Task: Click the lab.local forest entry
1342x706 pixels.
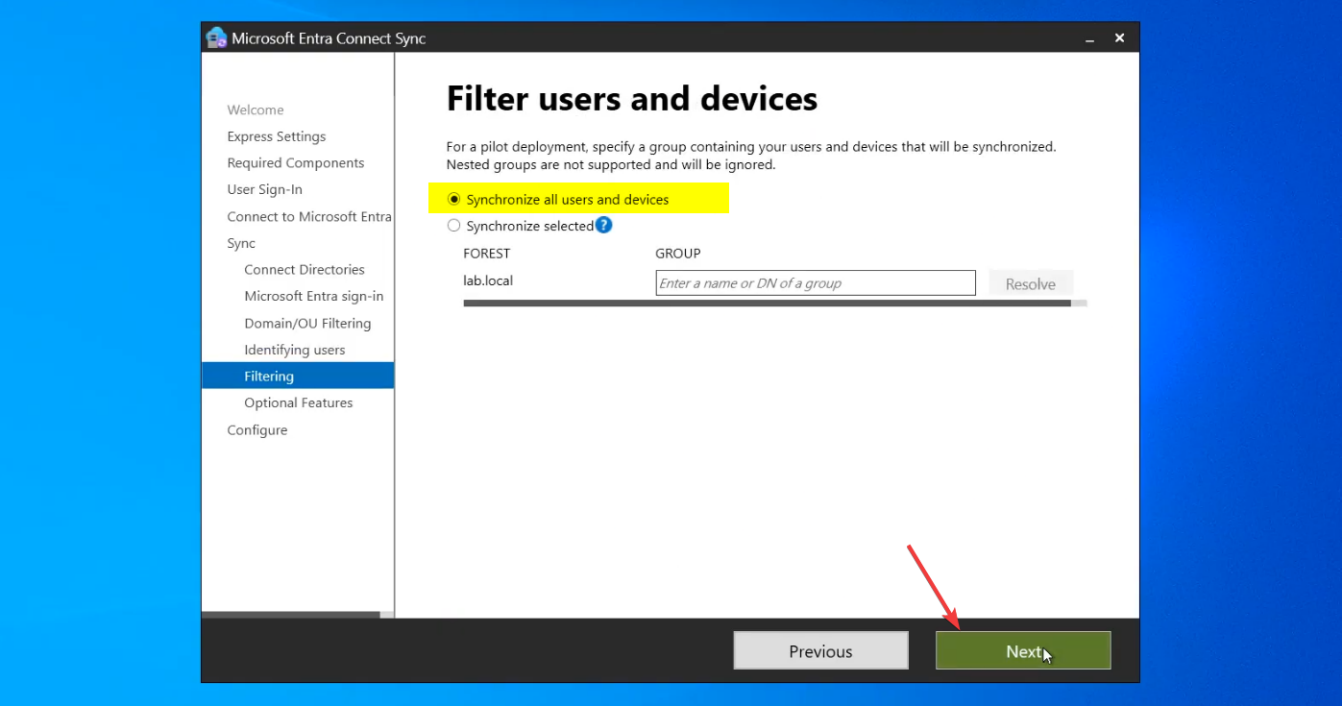Action: (x=488, y=281)
